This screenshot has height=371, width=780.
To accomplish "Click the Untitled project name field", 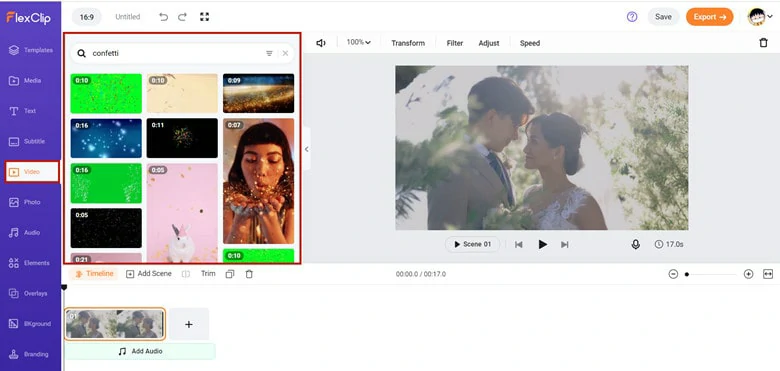I will point(128,17).
